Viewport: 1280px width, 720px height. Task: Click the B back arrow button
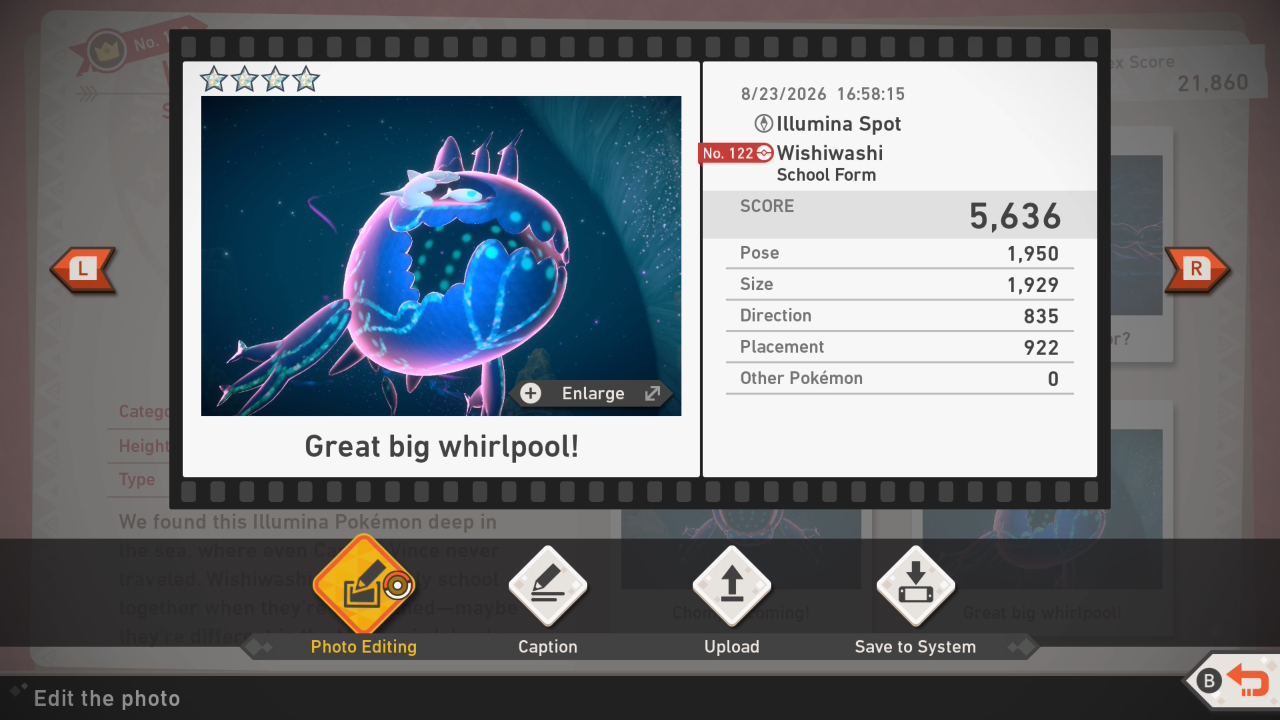pos(1234,682)
